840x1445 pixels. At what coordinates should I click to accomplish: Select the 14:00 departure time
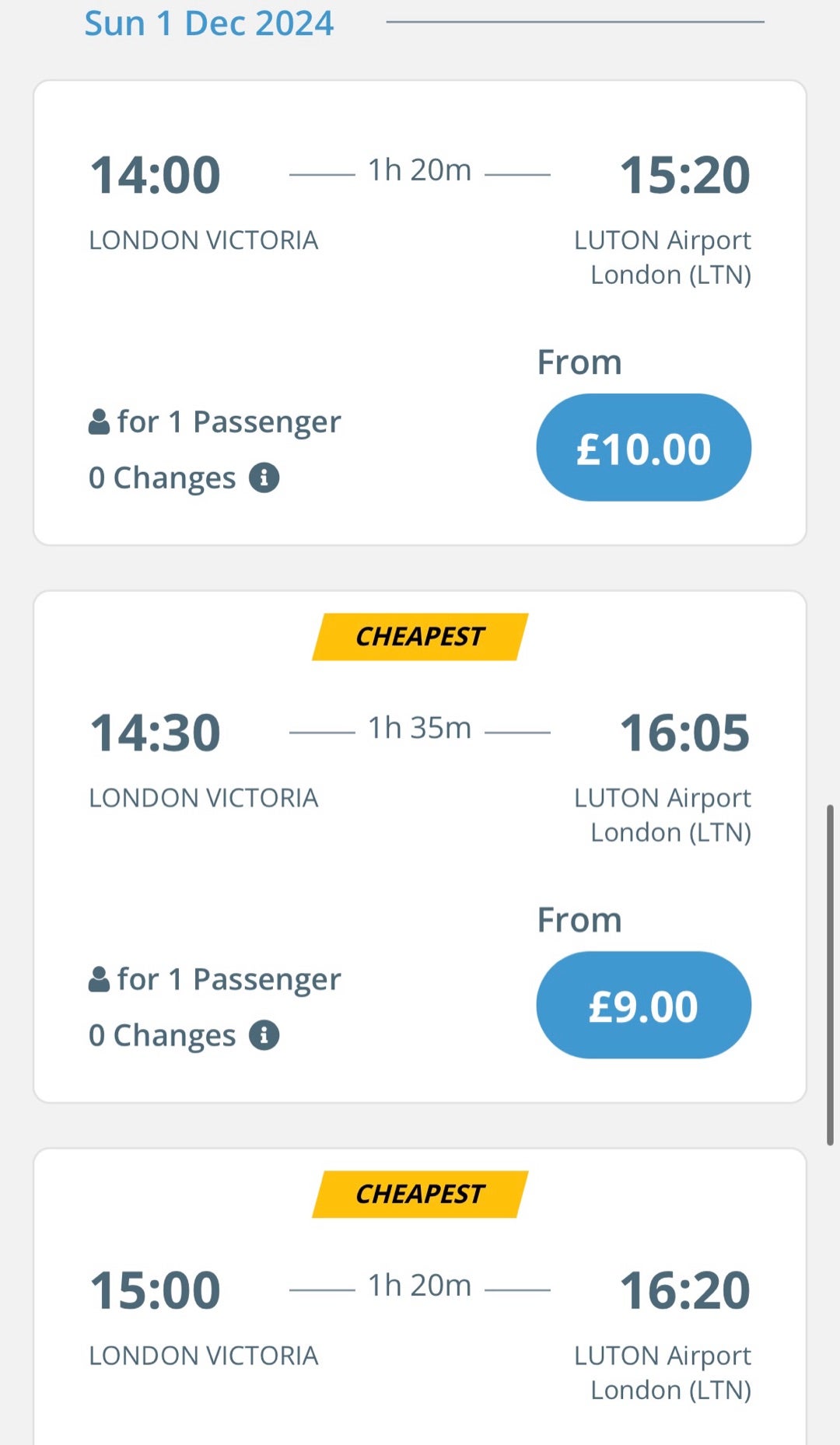pos(156,175)
